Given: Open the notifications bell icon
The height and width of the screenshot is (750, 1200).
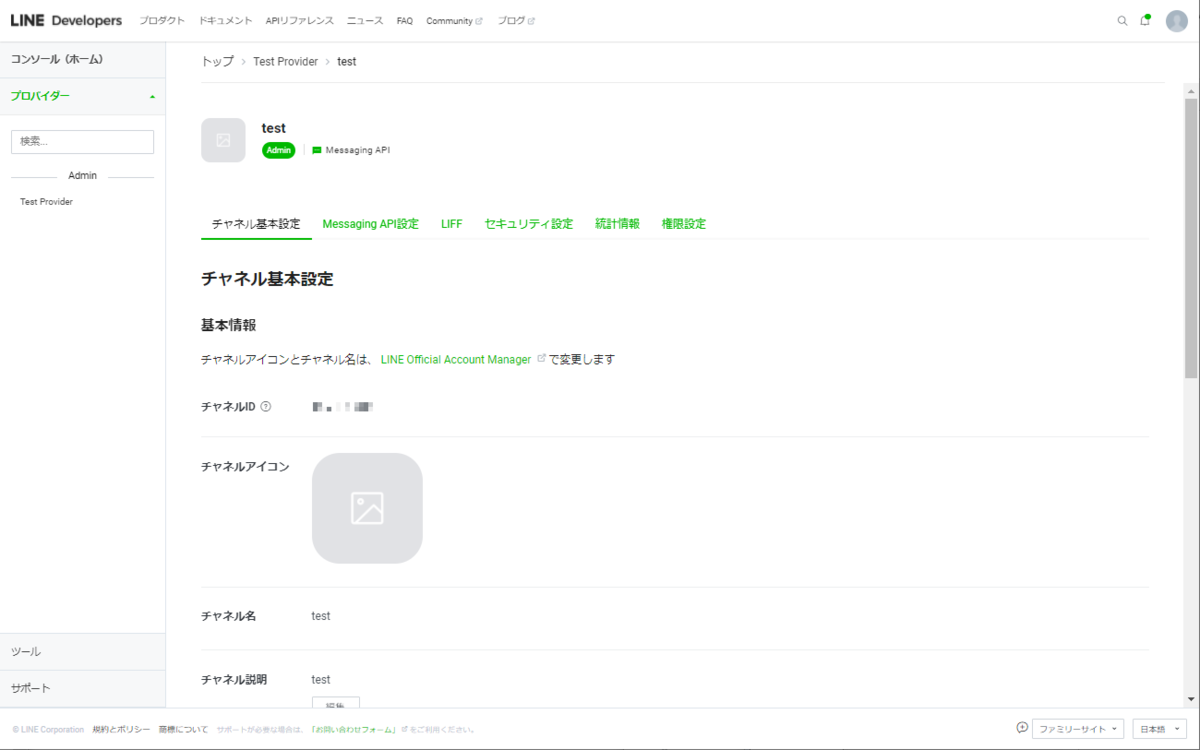Looking at the screenshot, I should 1146,20.
